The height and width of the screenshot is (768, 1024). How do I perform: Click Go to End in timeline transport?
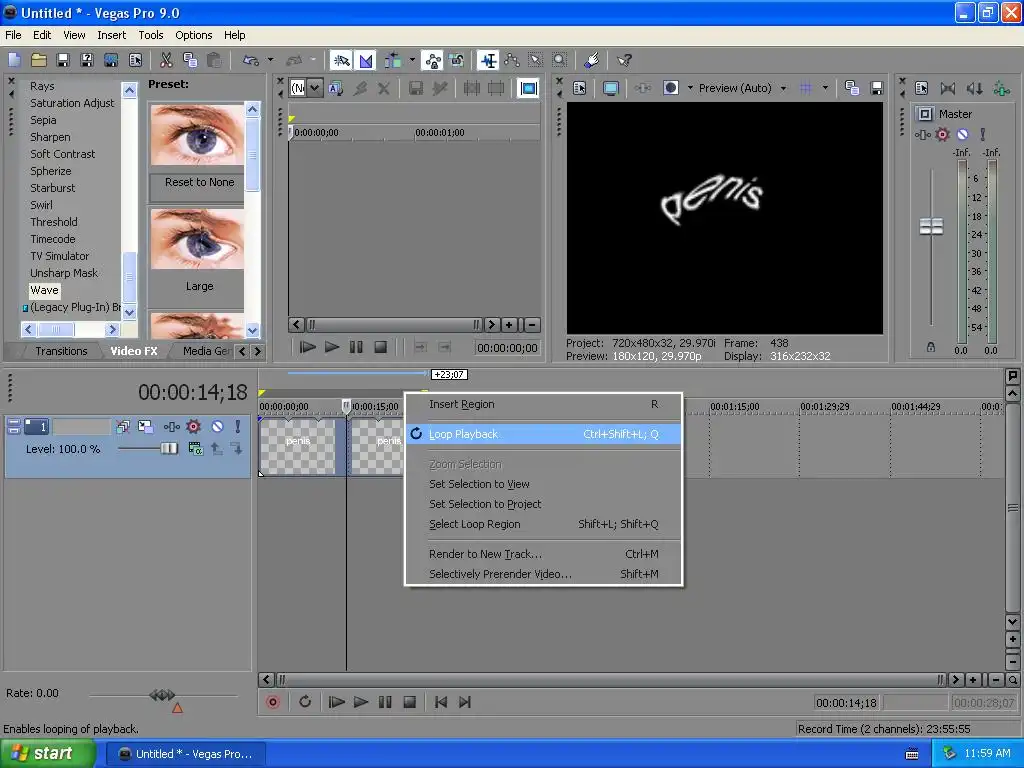465,702
